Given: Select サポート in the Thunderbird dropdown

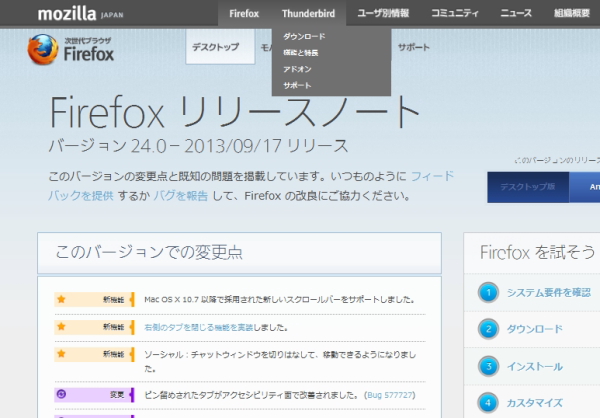Looking at the screenshot, I should pos(297,86).
